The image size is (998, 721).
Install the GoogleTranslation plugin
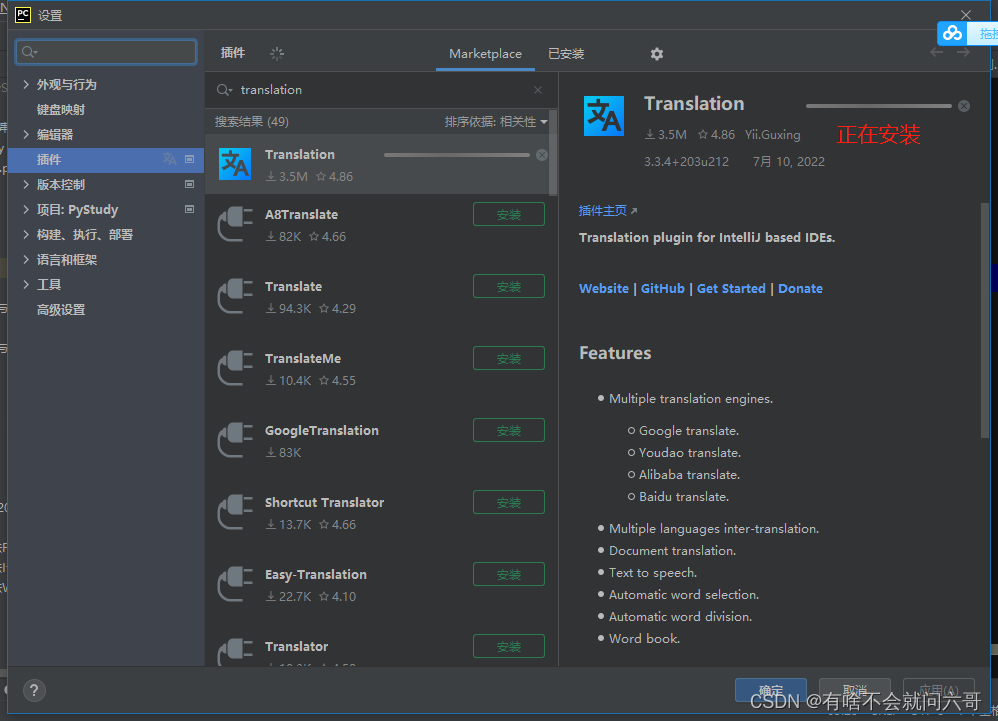click(509, 430)
